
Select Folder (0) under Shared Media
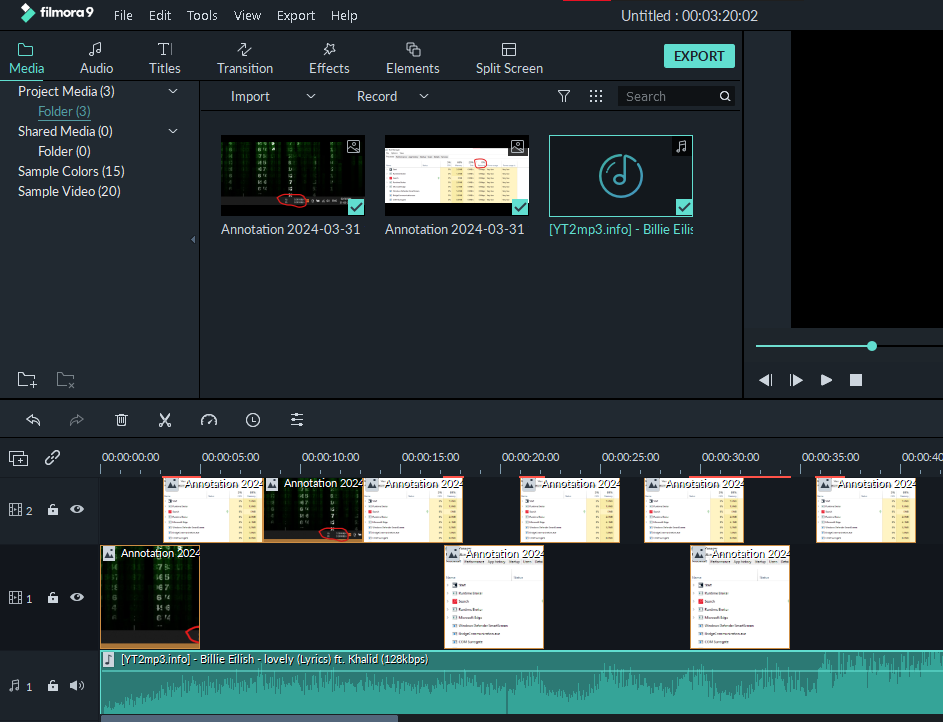pos(64,151)
